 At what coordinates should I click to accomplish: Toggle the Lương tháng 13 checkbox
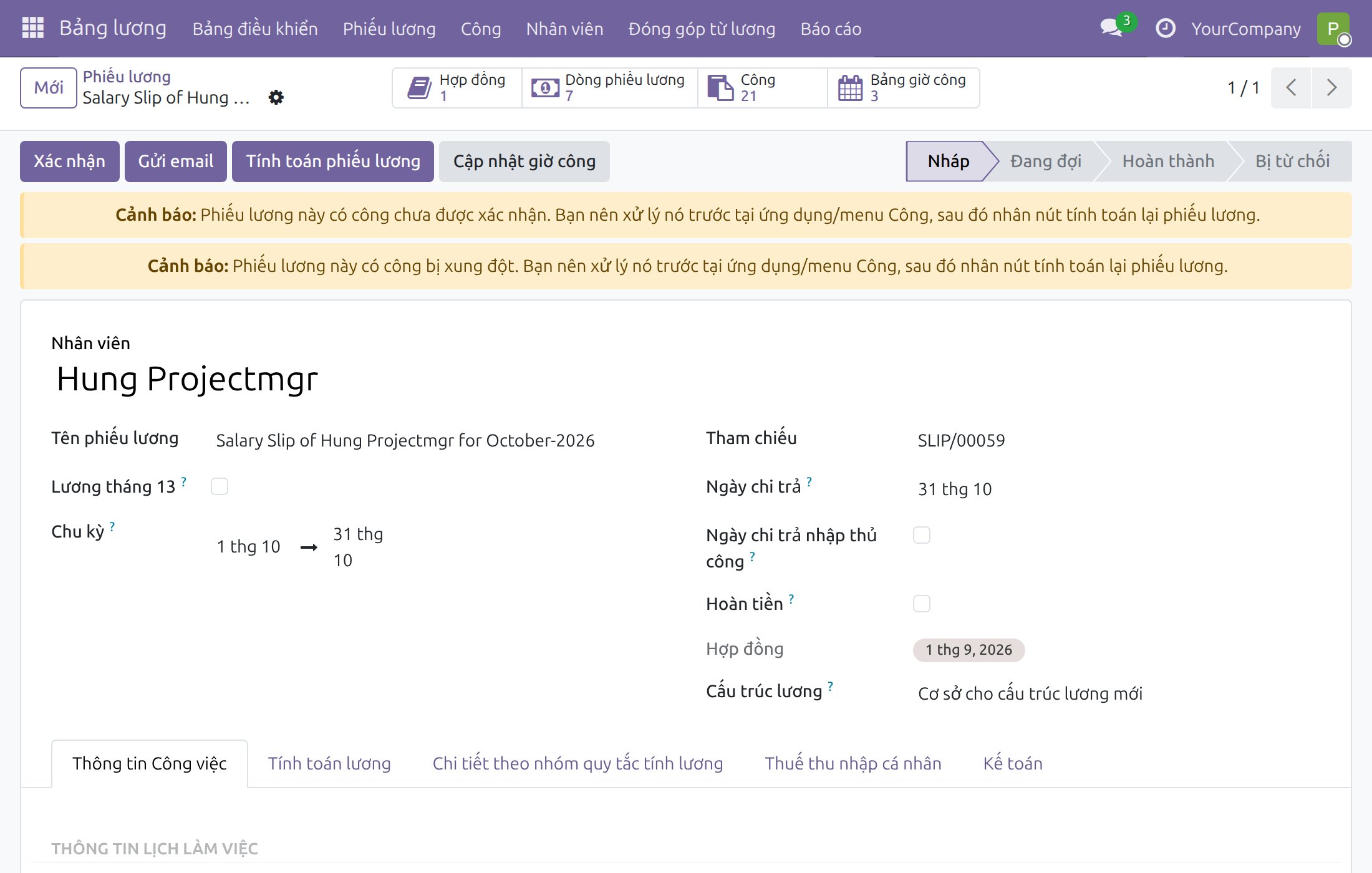pyautogui.click(x=220, y=486)
